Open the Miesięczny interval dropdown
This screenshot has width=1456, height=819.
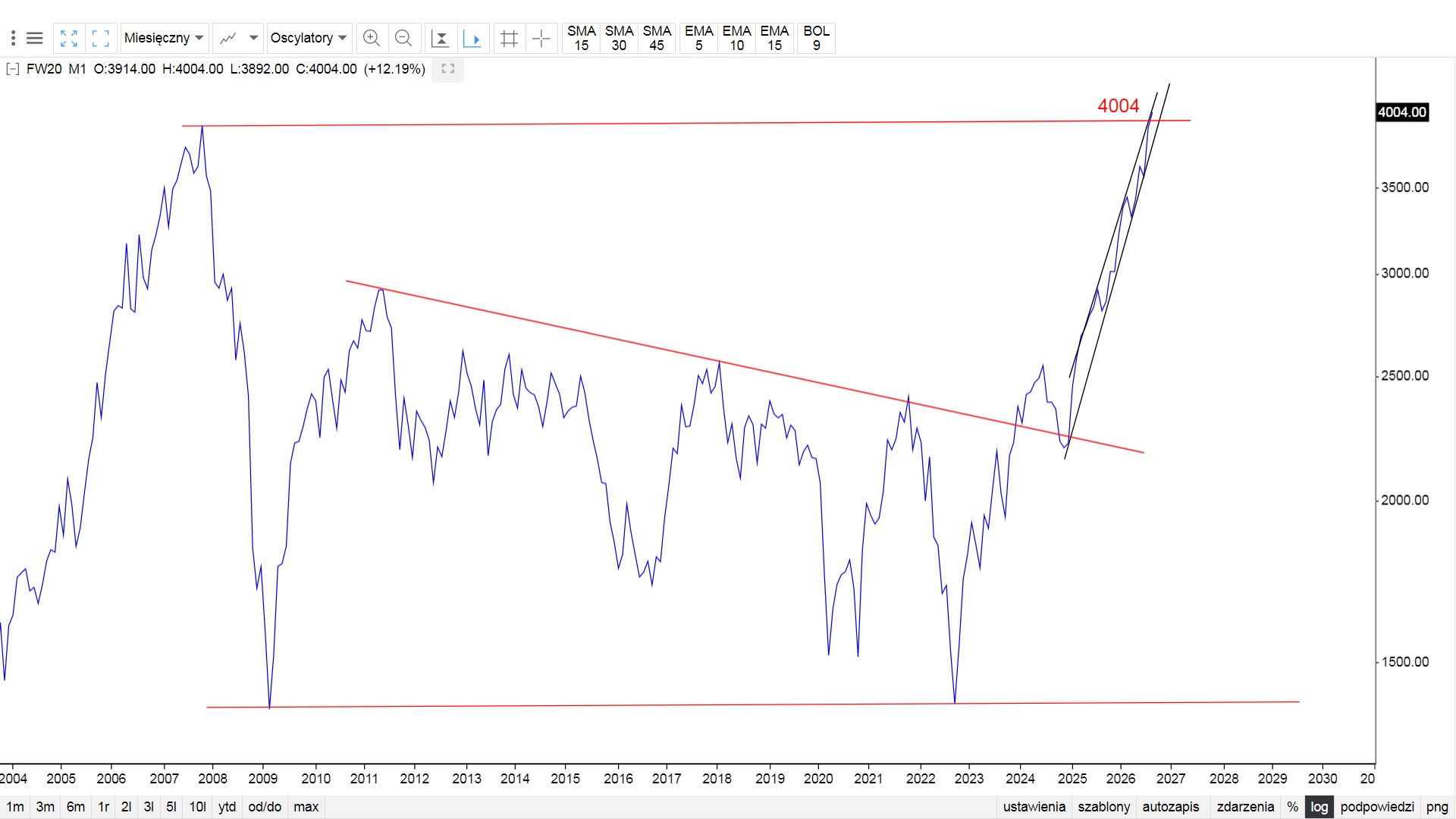point(164,38)
